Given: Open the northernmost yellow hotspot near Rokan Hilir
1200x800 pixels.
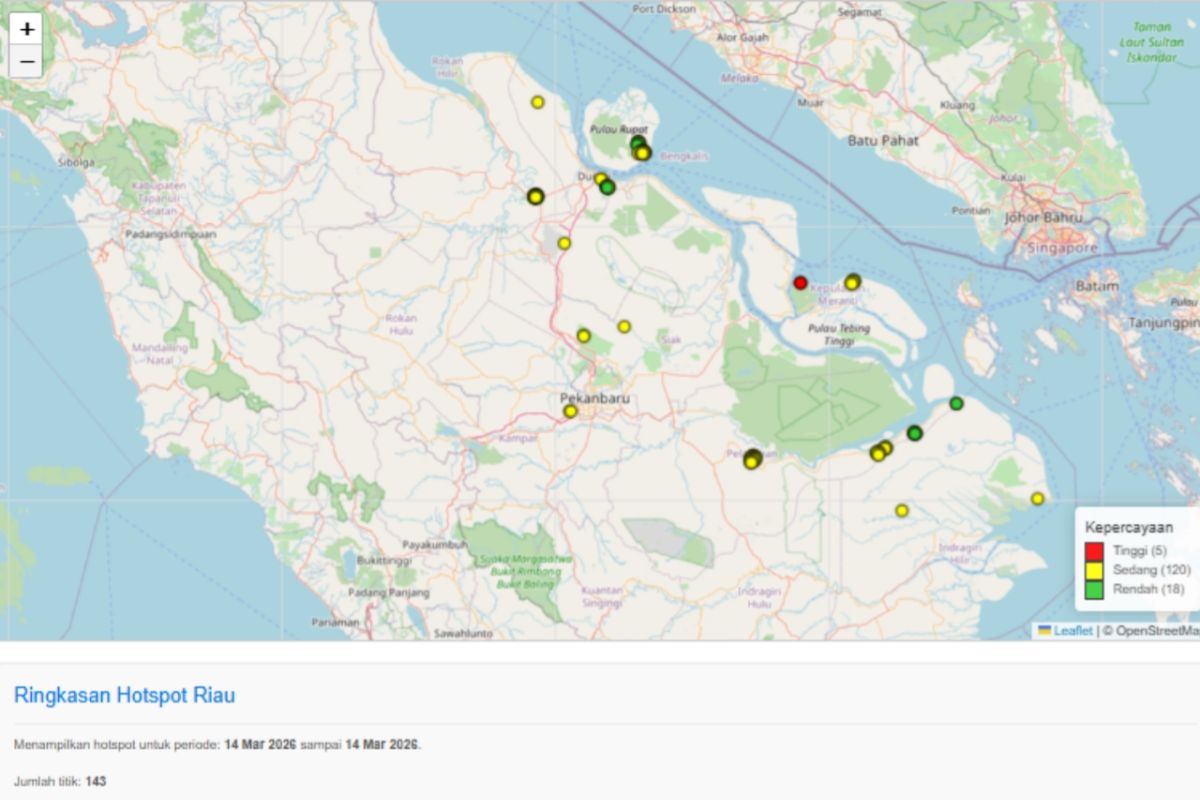Looking at the screenshot, I should pyautogui.click(x=538, y=102).
